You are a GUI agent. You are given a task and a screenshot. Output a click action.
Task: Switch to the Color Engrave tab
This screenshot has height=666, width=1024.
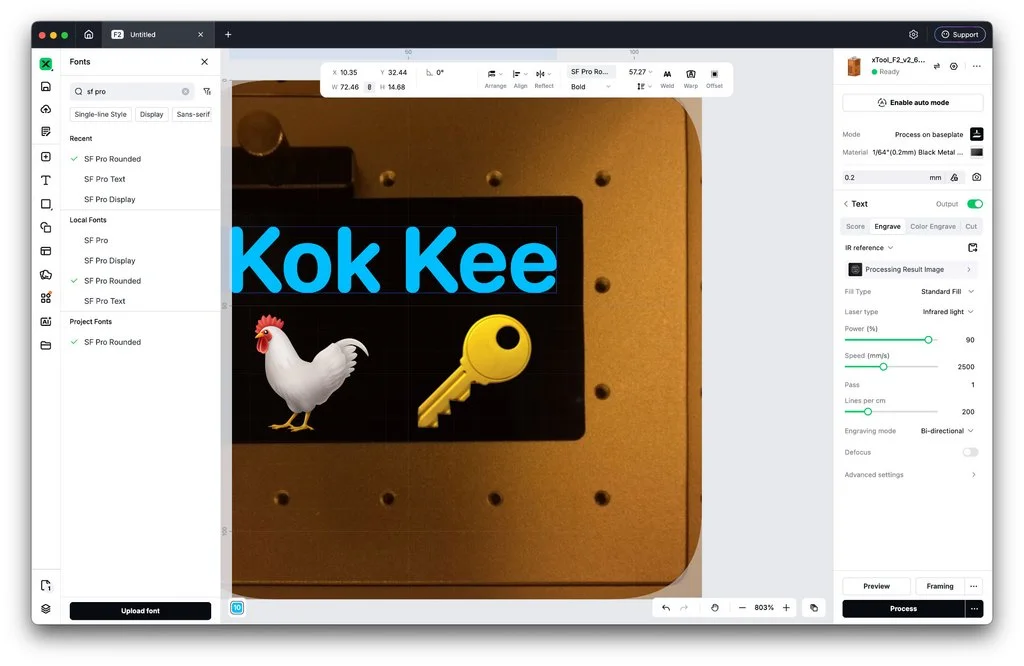tap(933, 227)
